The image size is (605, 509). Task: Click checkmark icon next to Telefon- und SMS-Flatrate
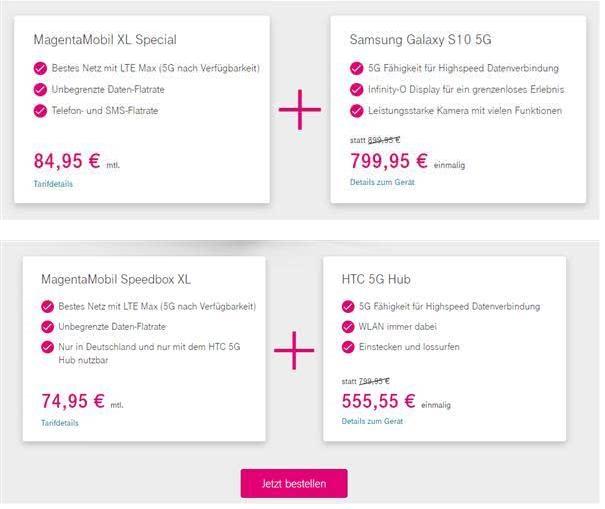point(40,110)
